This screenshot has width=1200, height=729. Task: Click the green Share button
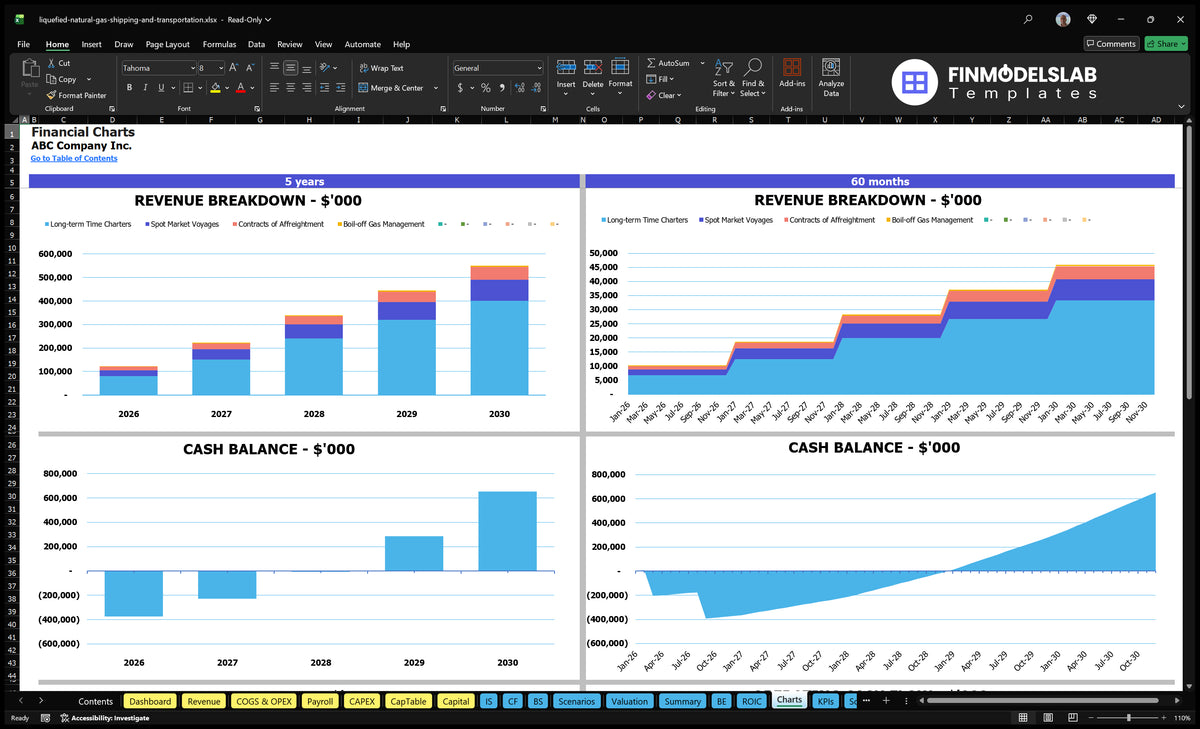tap(1166, 44)
